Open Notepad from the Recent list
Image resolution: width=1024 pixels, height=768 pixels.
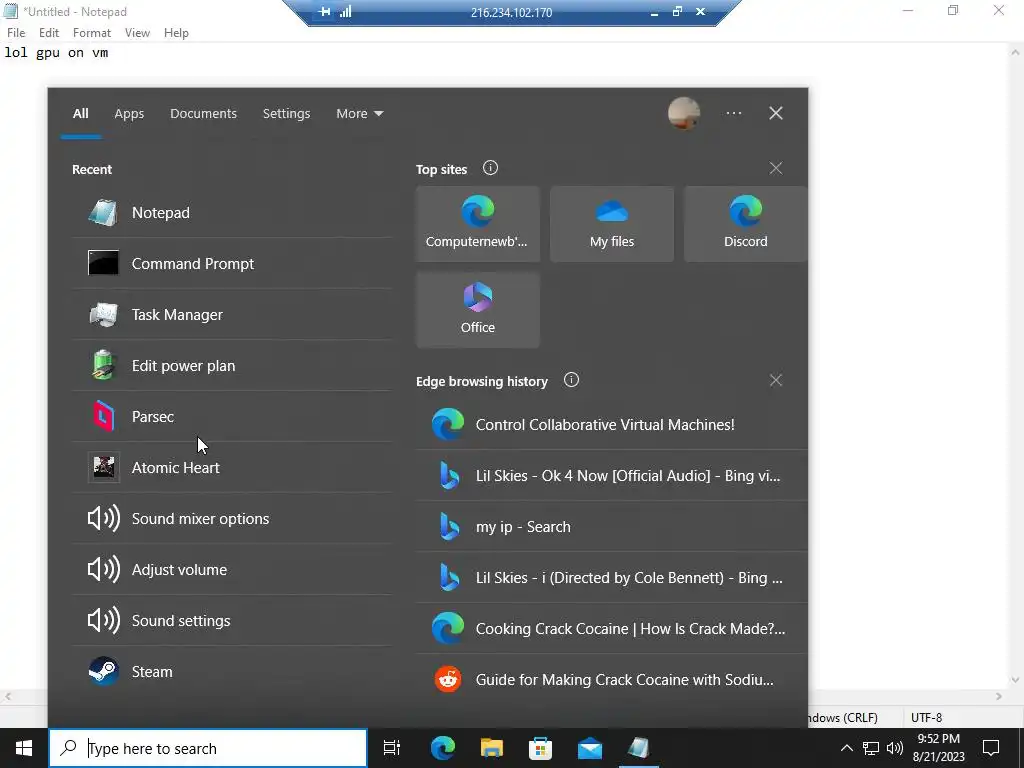(232, 213)
